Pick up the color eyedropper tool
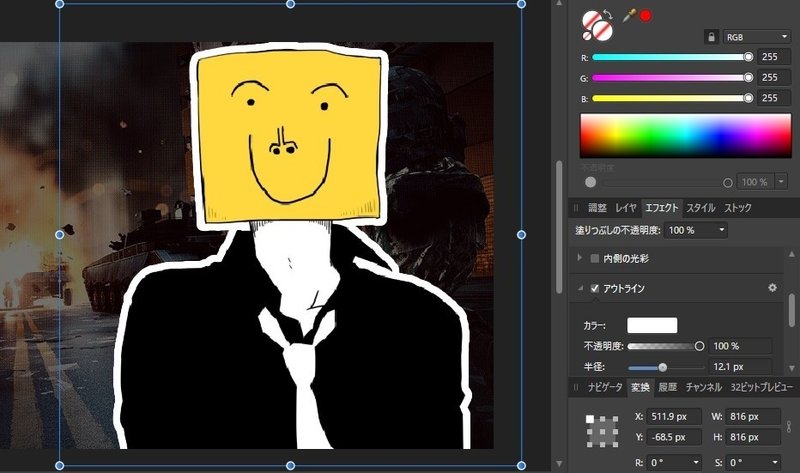This screenshot has width=800, height=473. tap(630, 15)
